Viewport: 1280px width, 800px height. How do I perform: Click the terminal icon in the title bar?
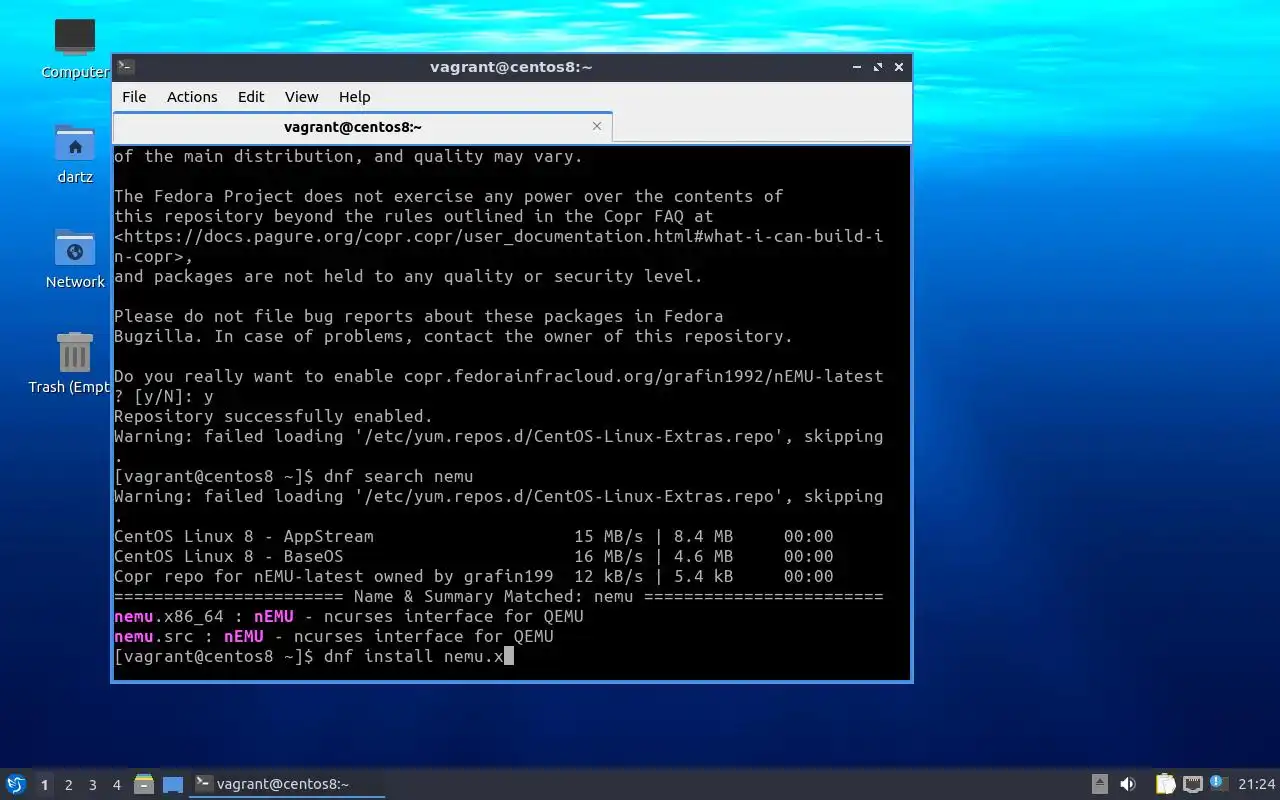tap(126, 67)
